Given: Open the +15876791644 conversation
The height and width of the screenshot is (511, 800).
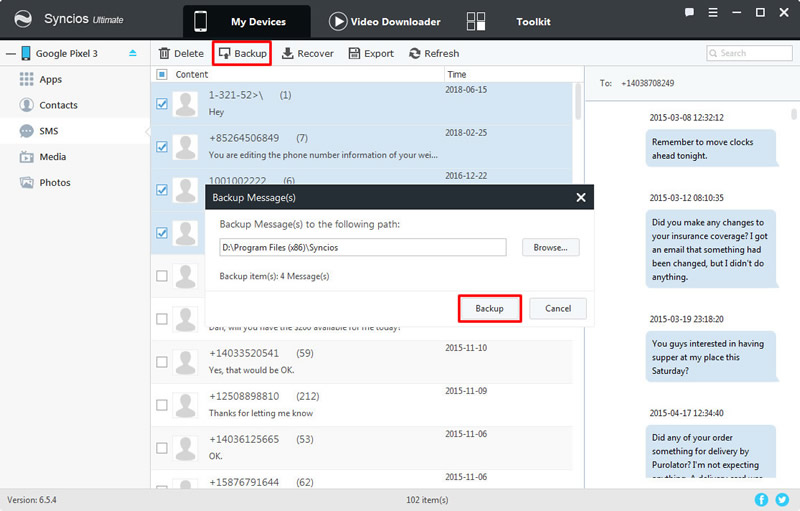Looking at the screenshot, I should [362, 480].
